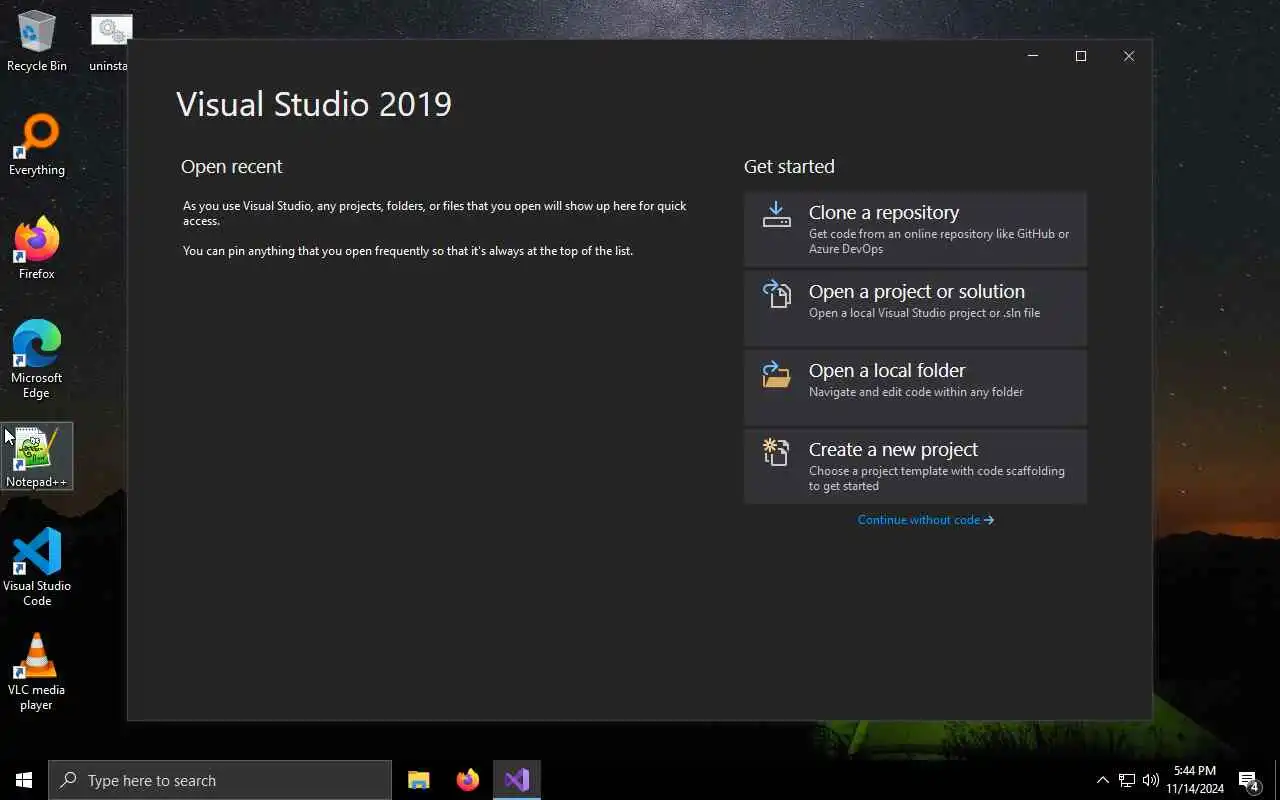Close the Visual Studio 2019 window
Viewport: 1280px width, 800px height.
click(x=1129, y=56)
